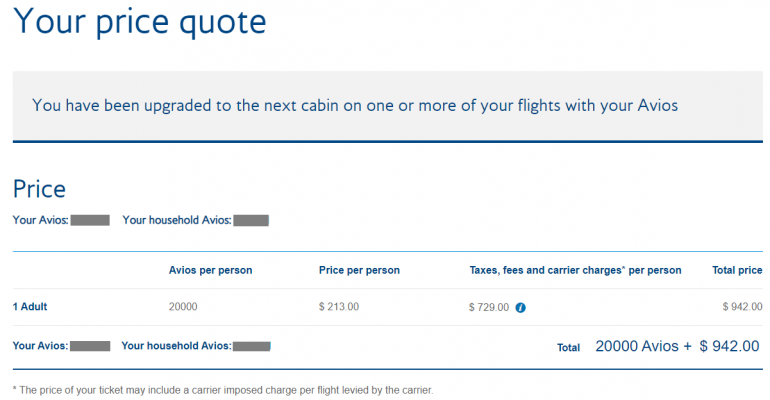Select the "20000 Avios + $942.00" grand total
Screen dimensions: 770x400
pos(677,346)
